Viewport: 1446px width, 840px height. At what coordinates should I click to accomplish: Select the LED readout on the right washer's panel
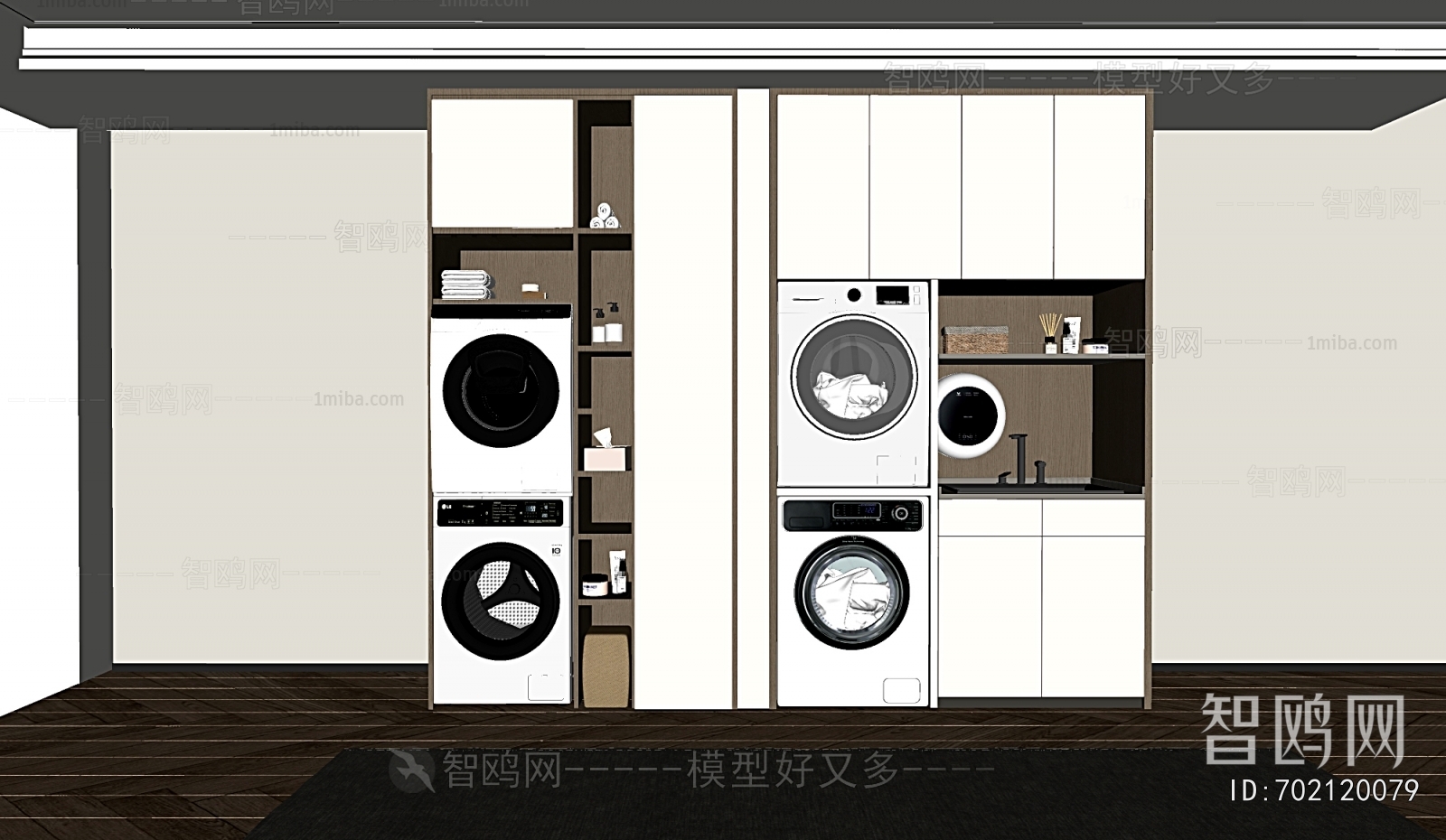(870, 510)
